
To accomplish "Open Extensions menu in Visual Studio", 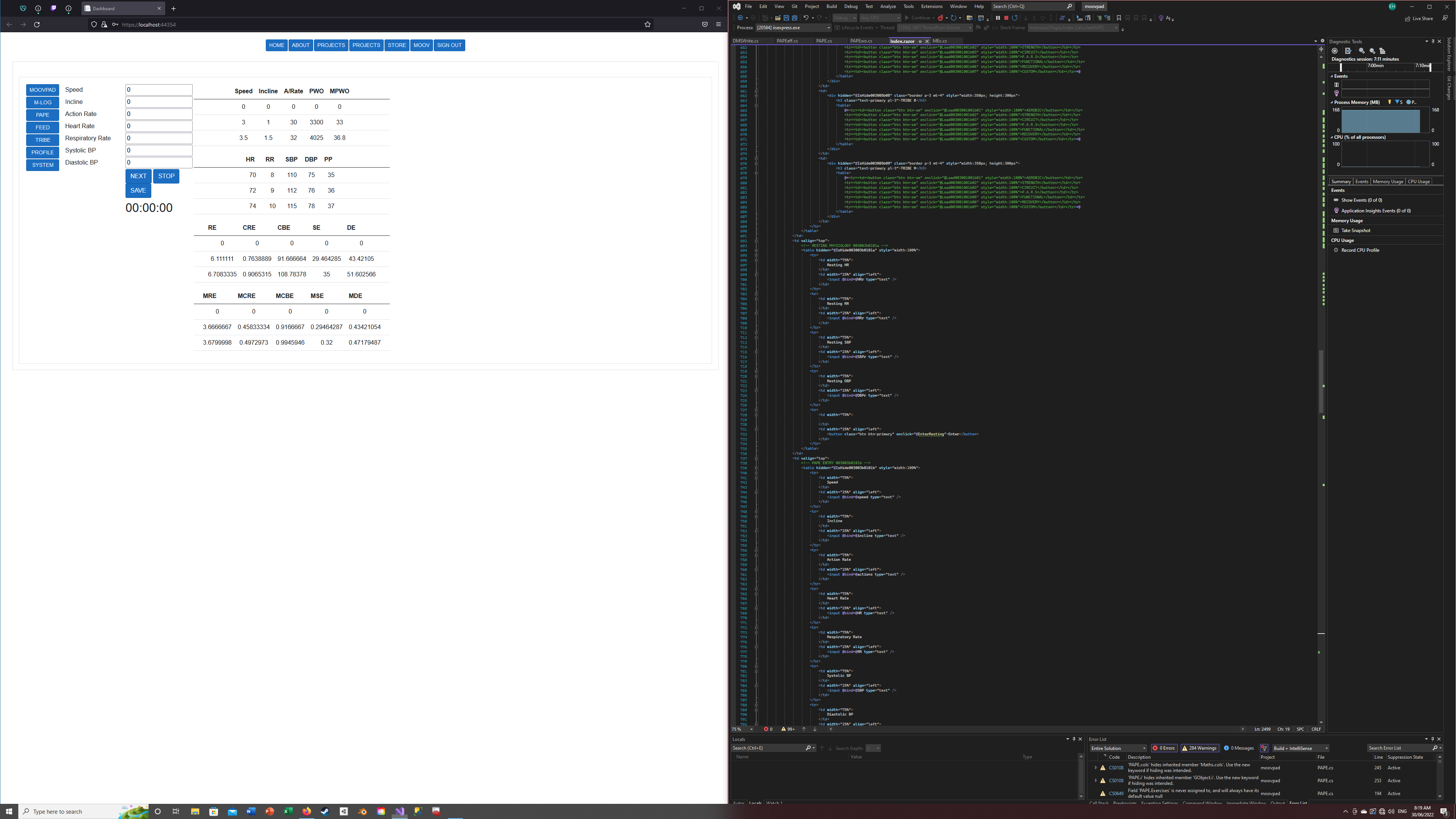I will 932,6.
